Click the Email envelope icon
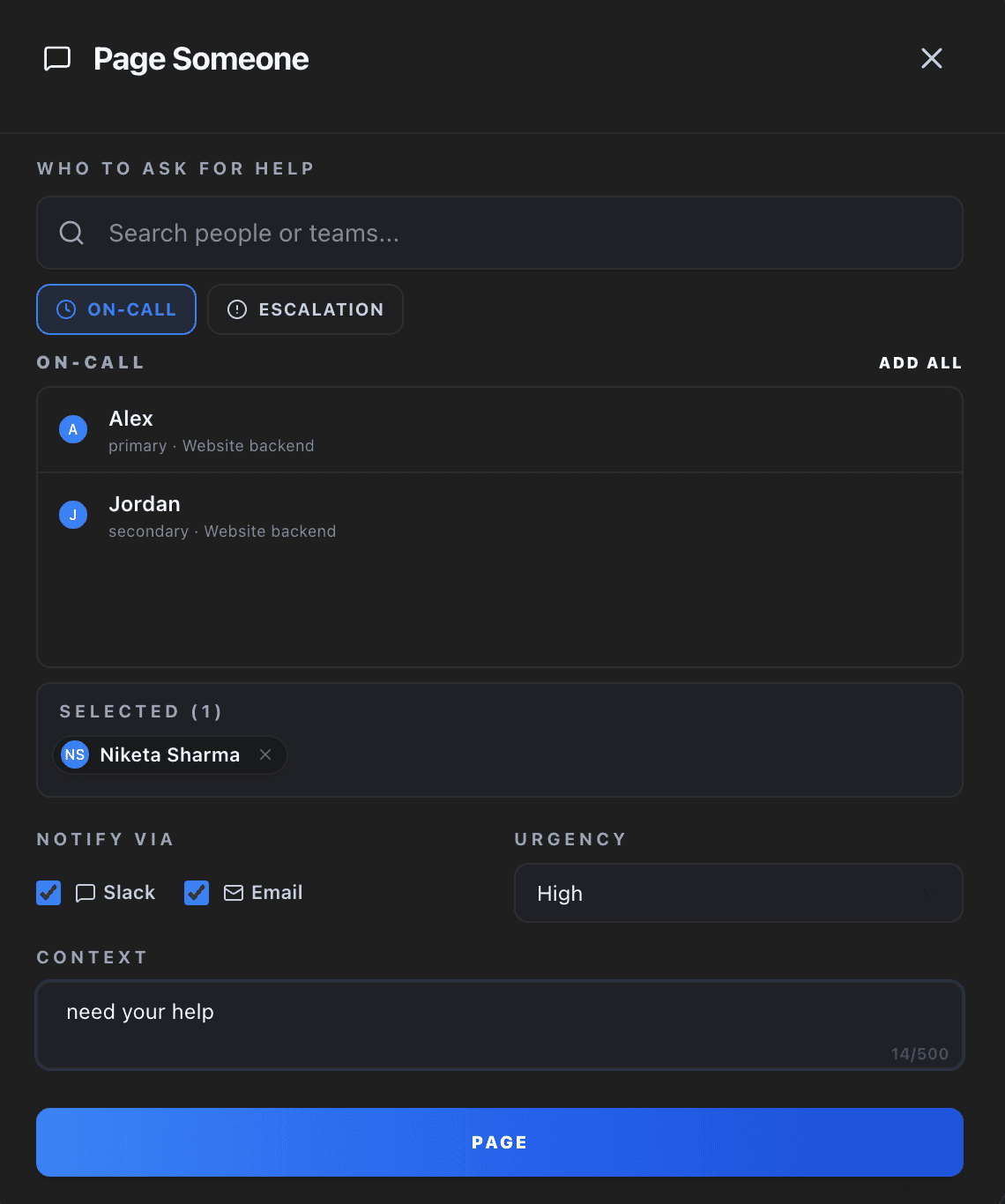 pos(233,892)
